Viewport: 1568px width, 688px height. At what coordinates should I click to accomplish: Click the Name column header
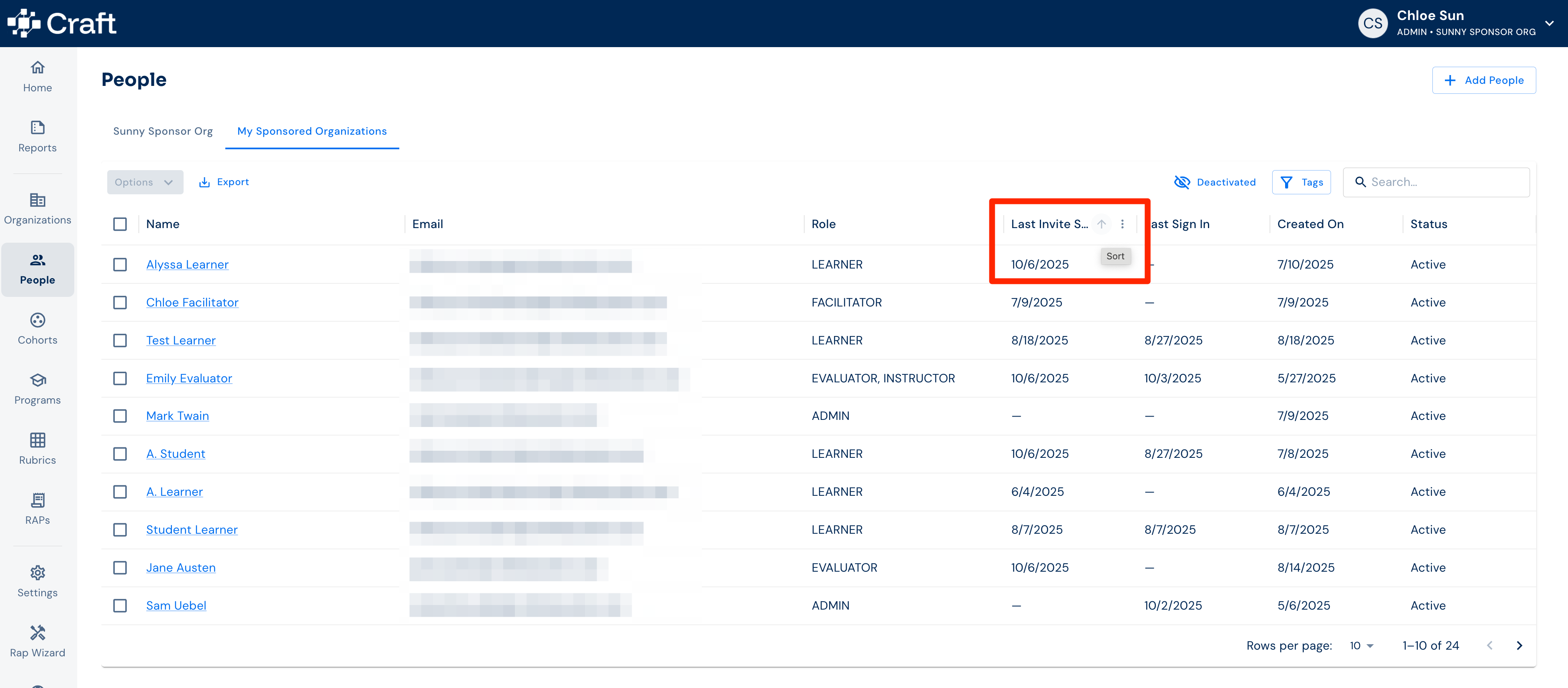click(x=163, y=224)
